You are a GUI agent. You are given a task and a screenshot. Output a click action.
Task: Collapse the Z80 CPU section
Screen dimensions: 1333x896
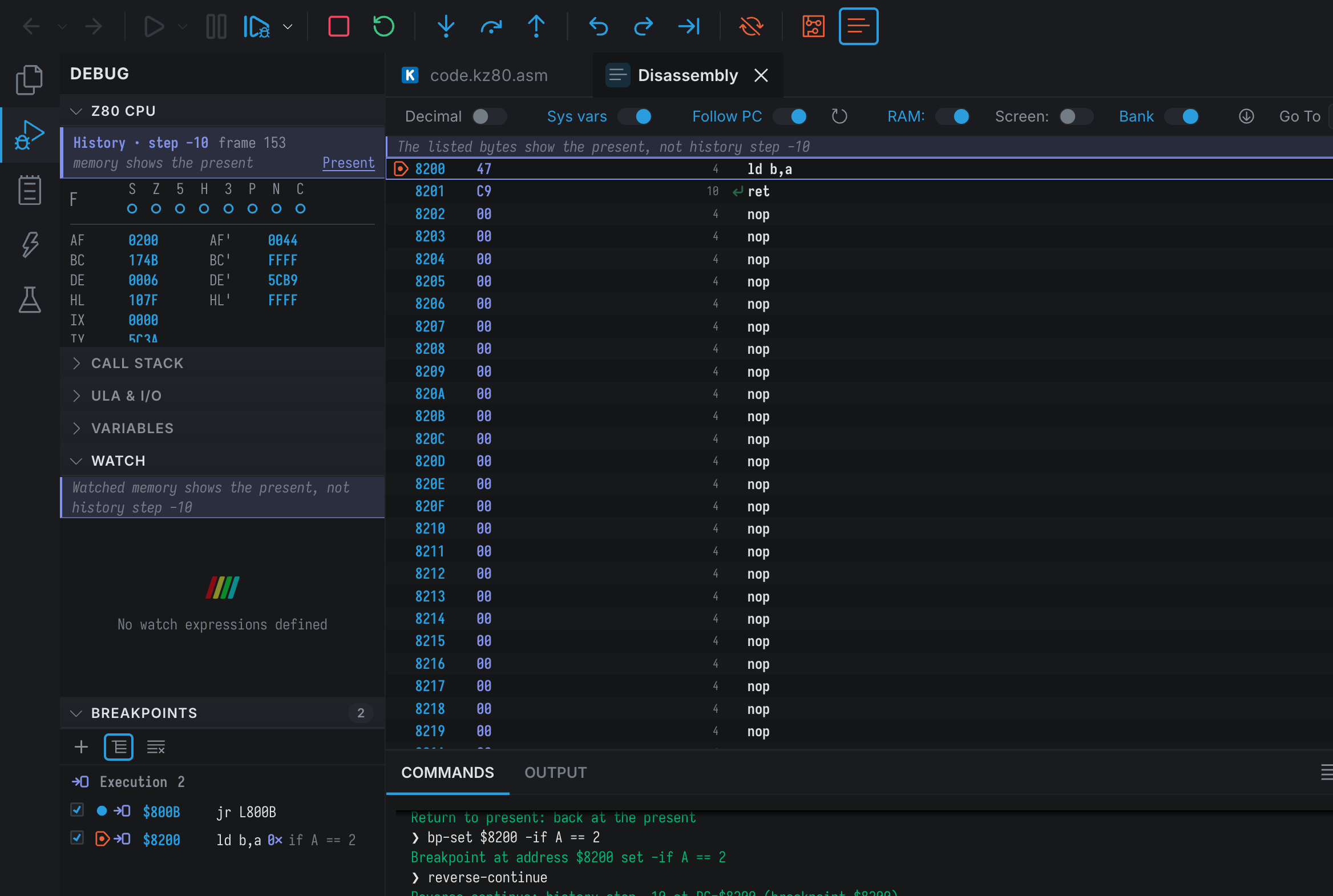223,111
